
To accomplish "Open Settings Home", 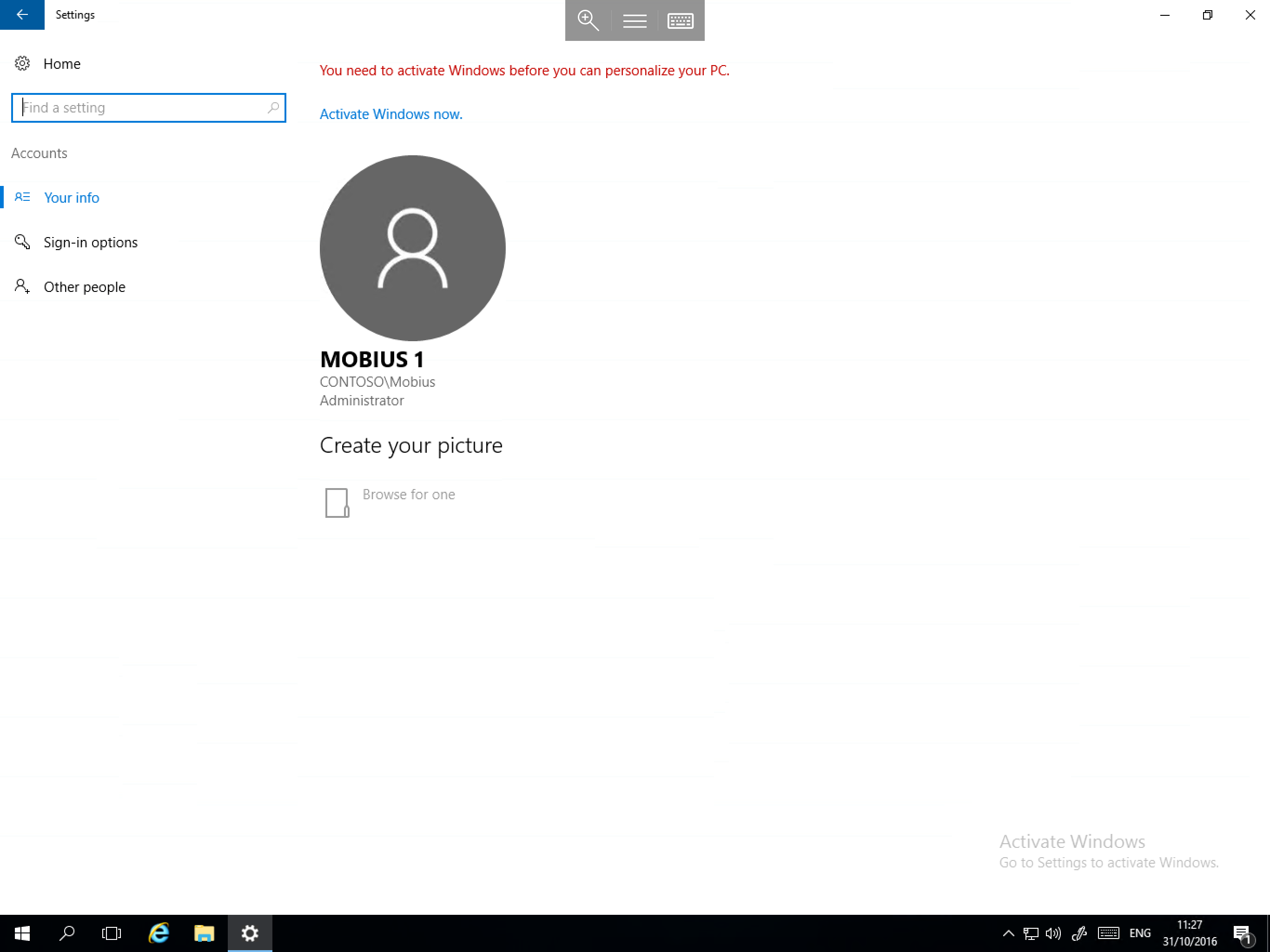I will click(x=61, y=64).
